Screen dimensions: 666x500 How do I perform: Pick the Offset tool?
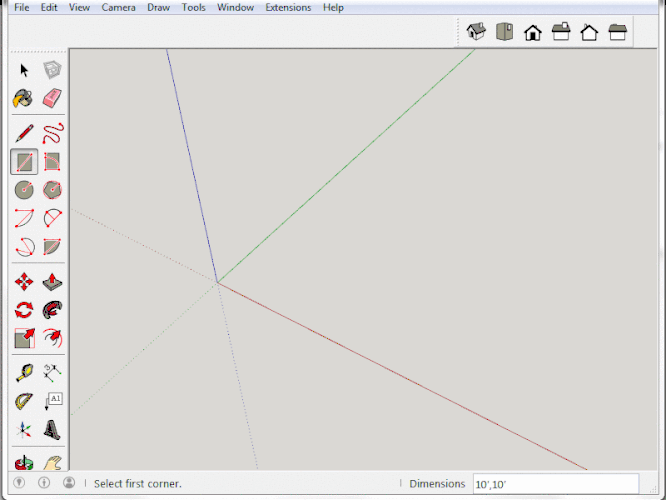pos(53,338)
